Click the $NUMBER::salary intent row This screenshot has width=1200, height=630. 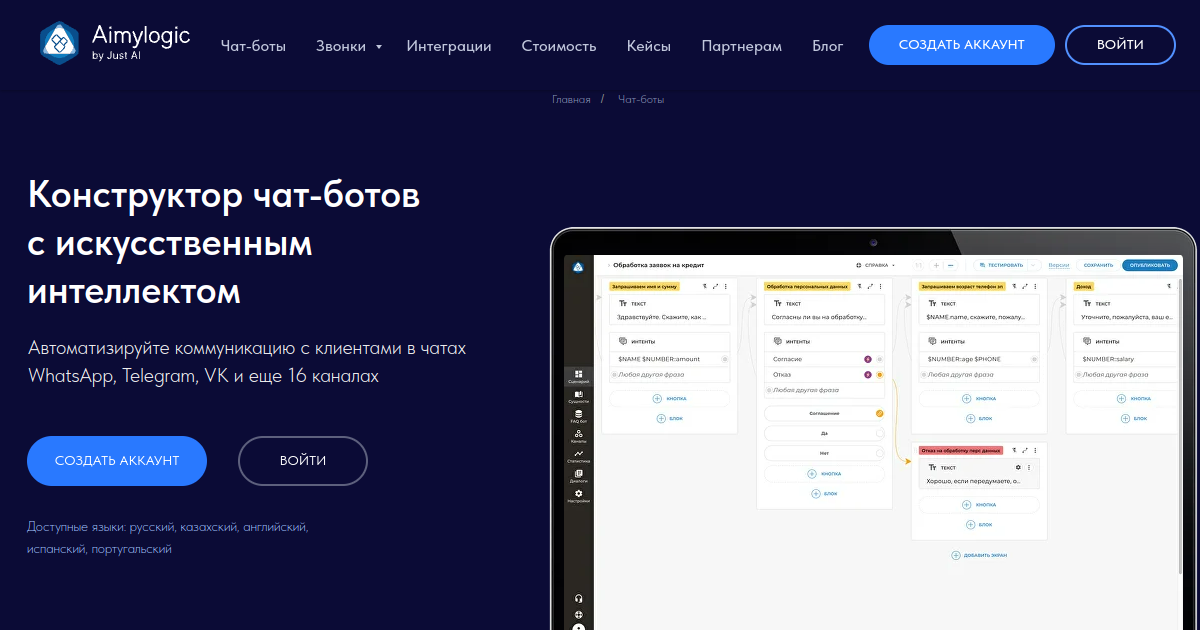[x=1126, y=359]
